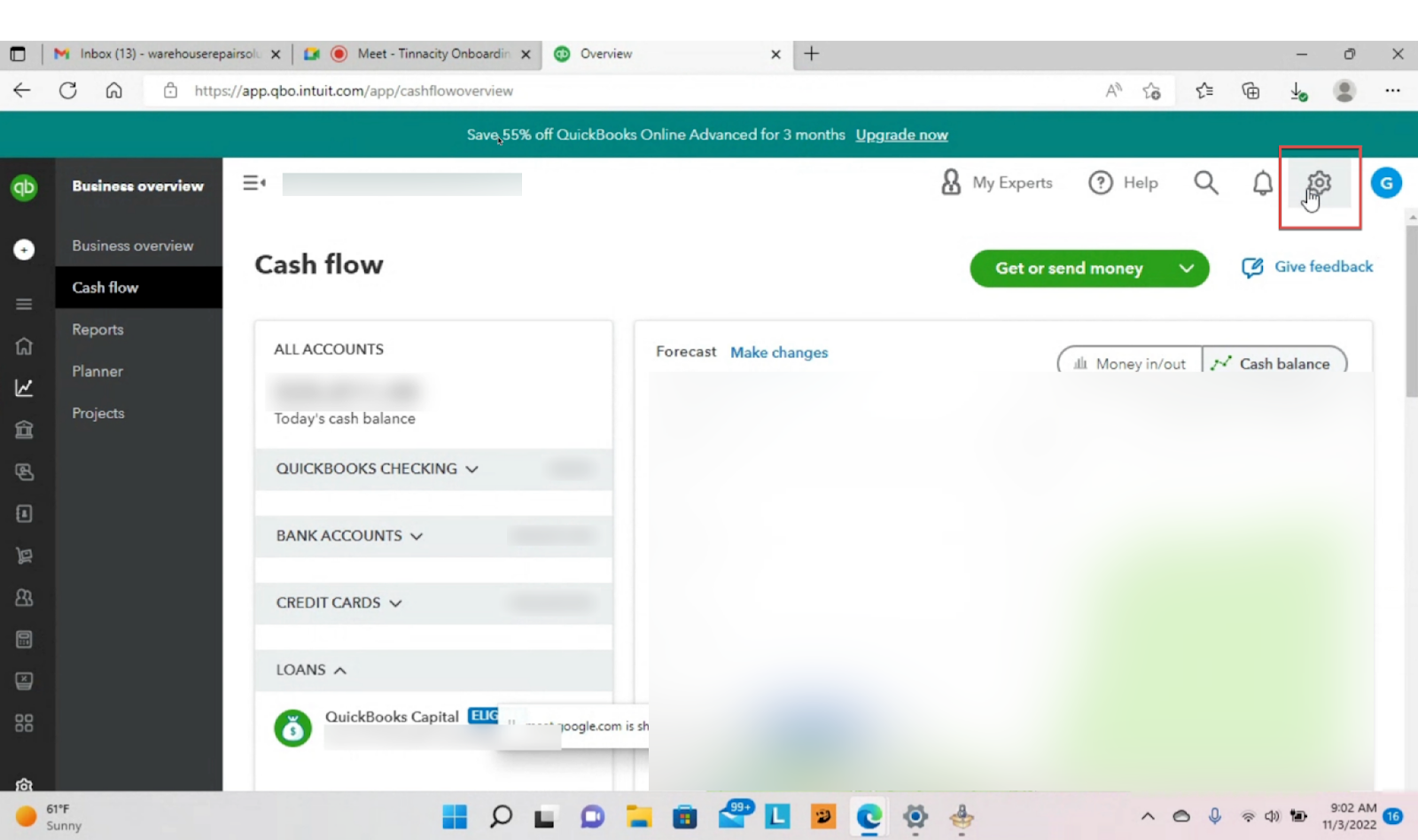
Task: Click the rail icon just below the people icon
Action: (x=24, y=639)
